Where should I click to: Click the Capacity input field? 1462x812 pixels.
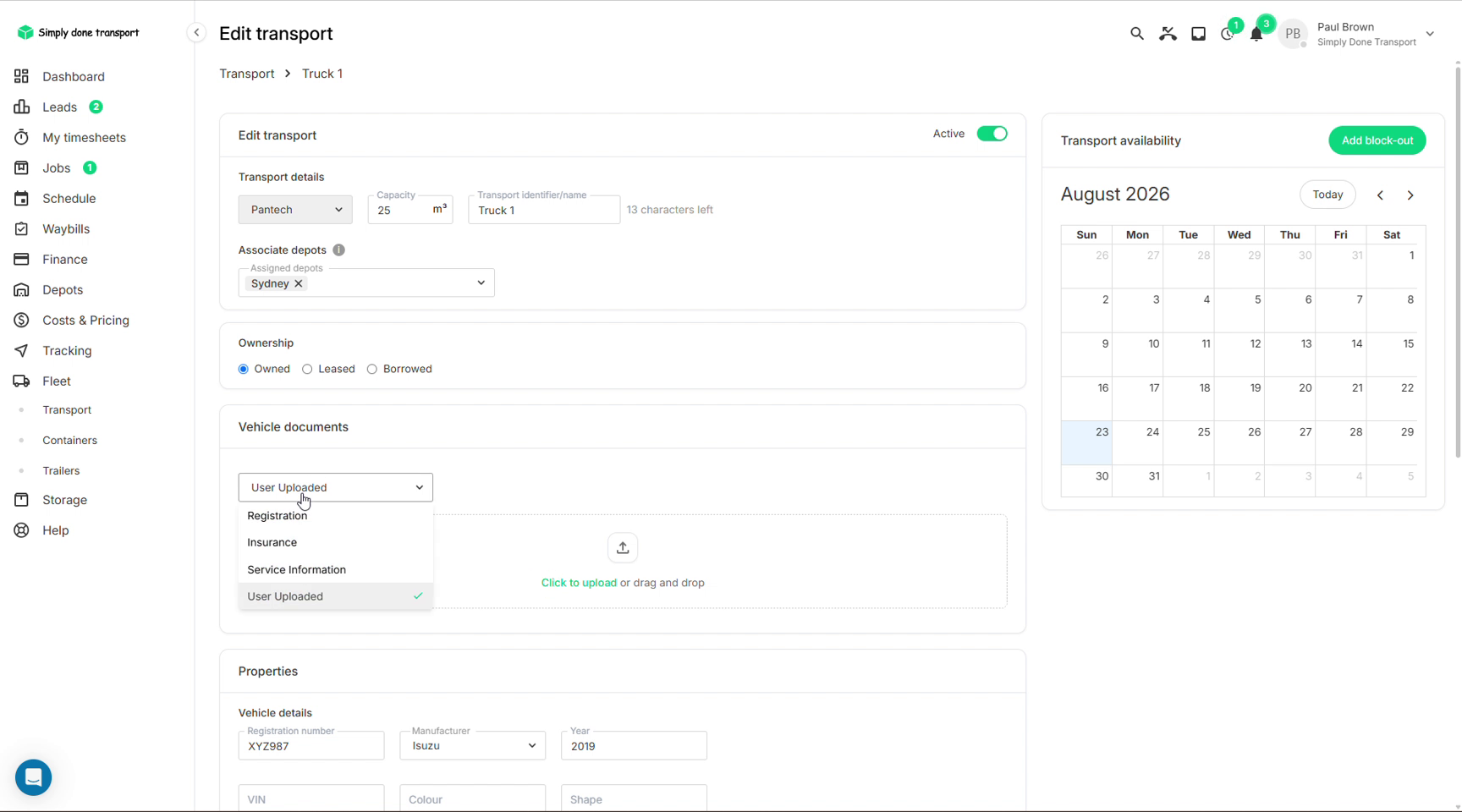(410, 210)
